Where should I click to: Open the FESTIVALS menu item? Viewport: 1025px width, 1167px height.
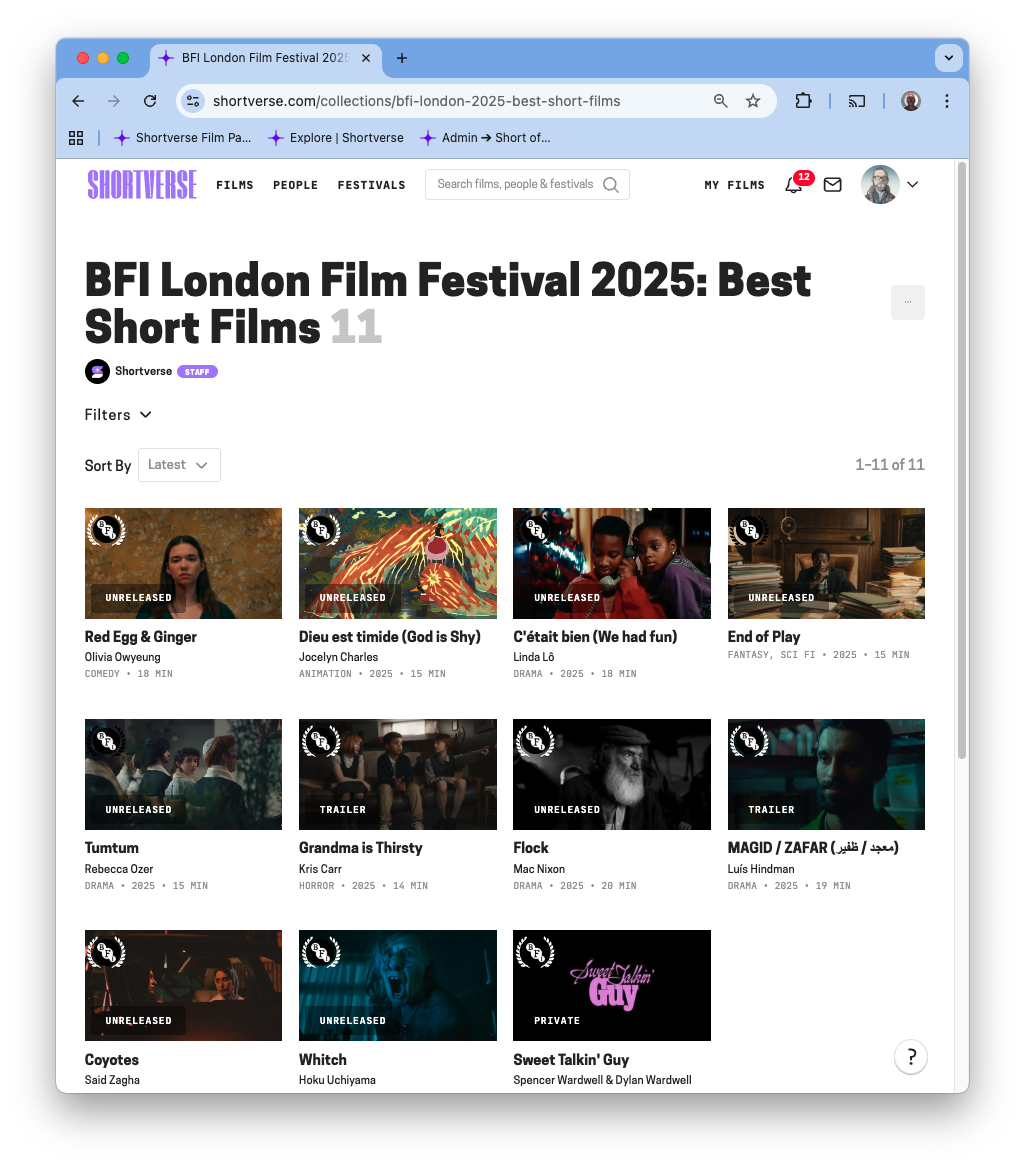(x=371, y=185)
